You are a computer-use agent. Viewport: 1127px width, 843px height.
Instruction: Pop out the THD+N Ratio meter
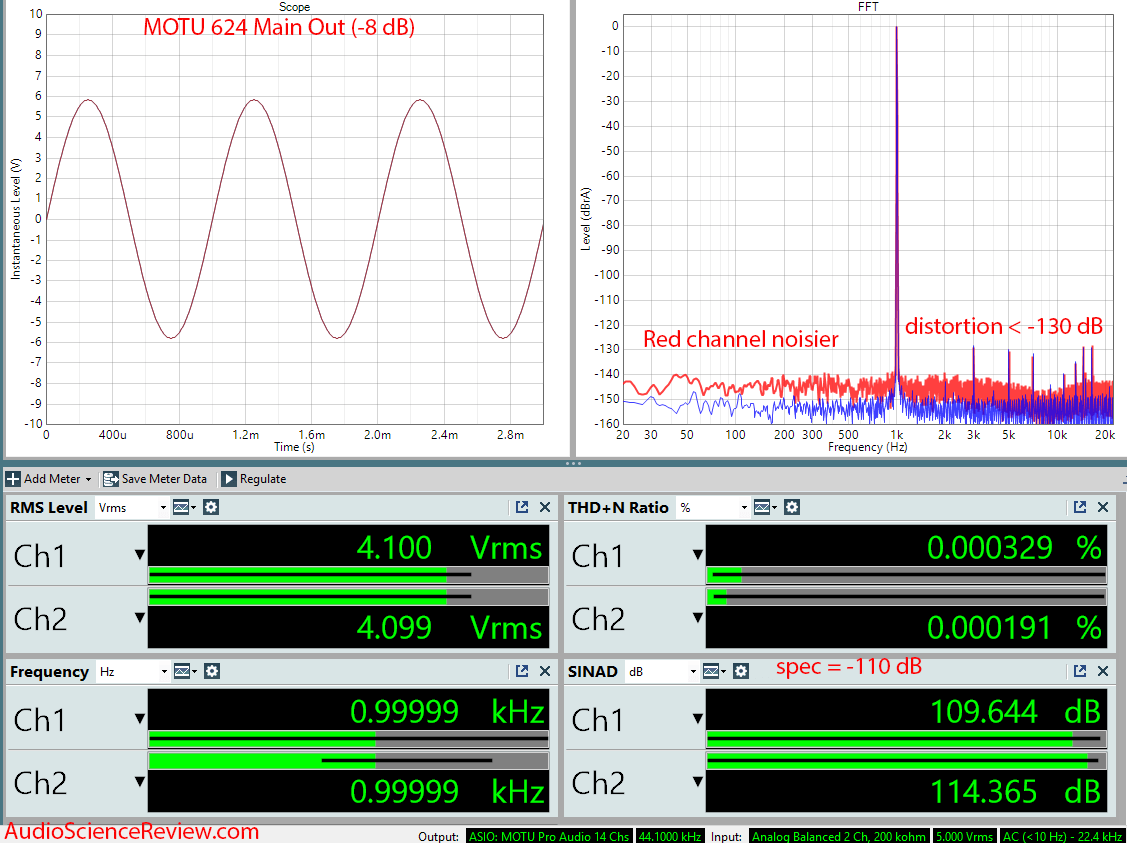(1080, 507)
